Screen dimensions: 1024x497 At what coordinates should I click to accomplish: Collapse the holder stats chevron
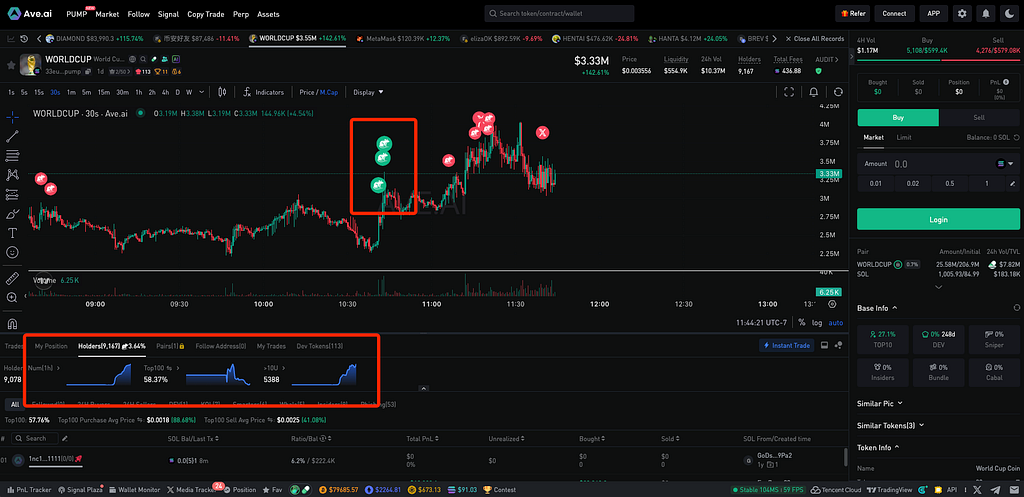point(423,389)
